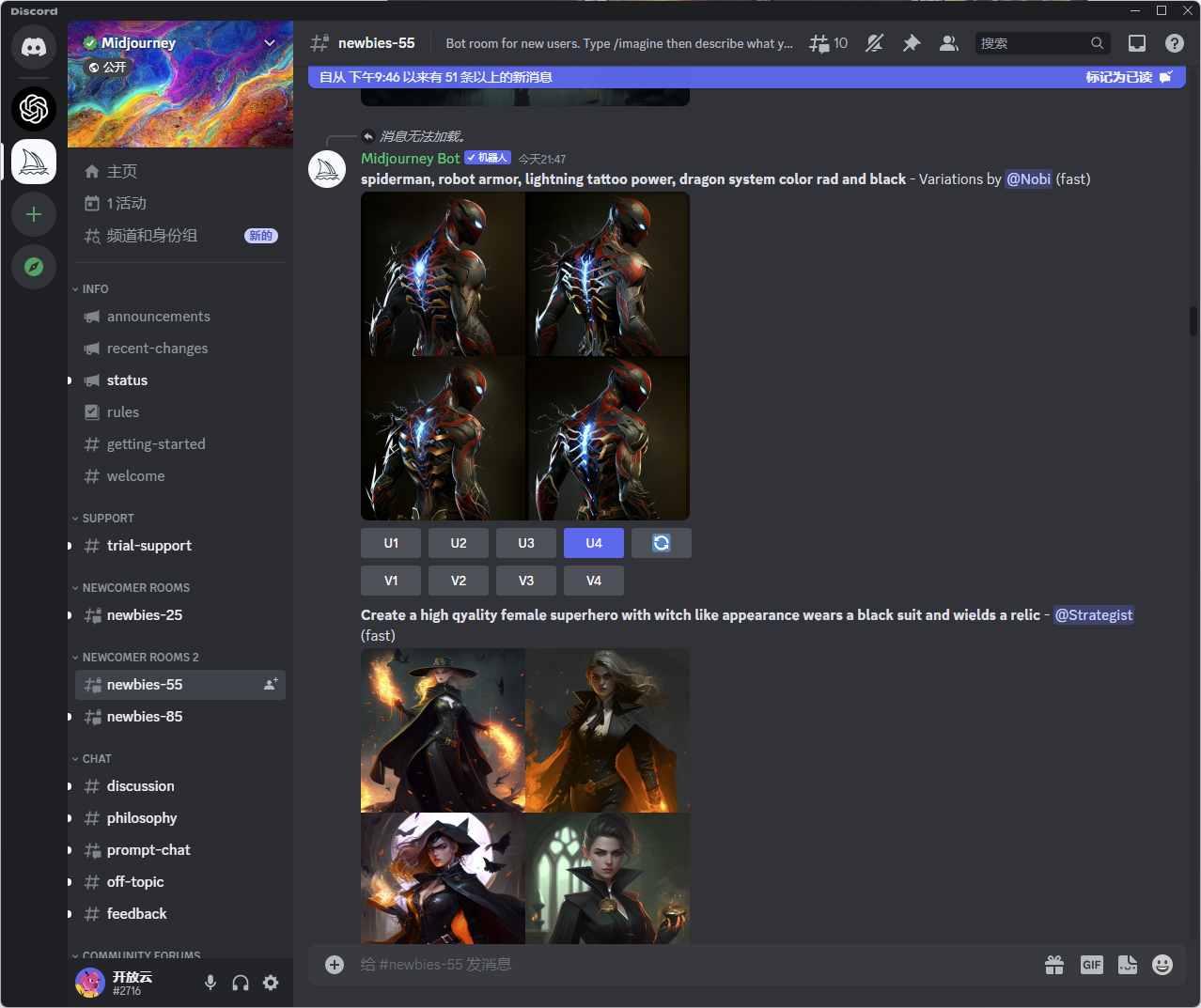Open getting-started channel
1201x1008 pixels.
pyautogui.click(x=180, y=444)
